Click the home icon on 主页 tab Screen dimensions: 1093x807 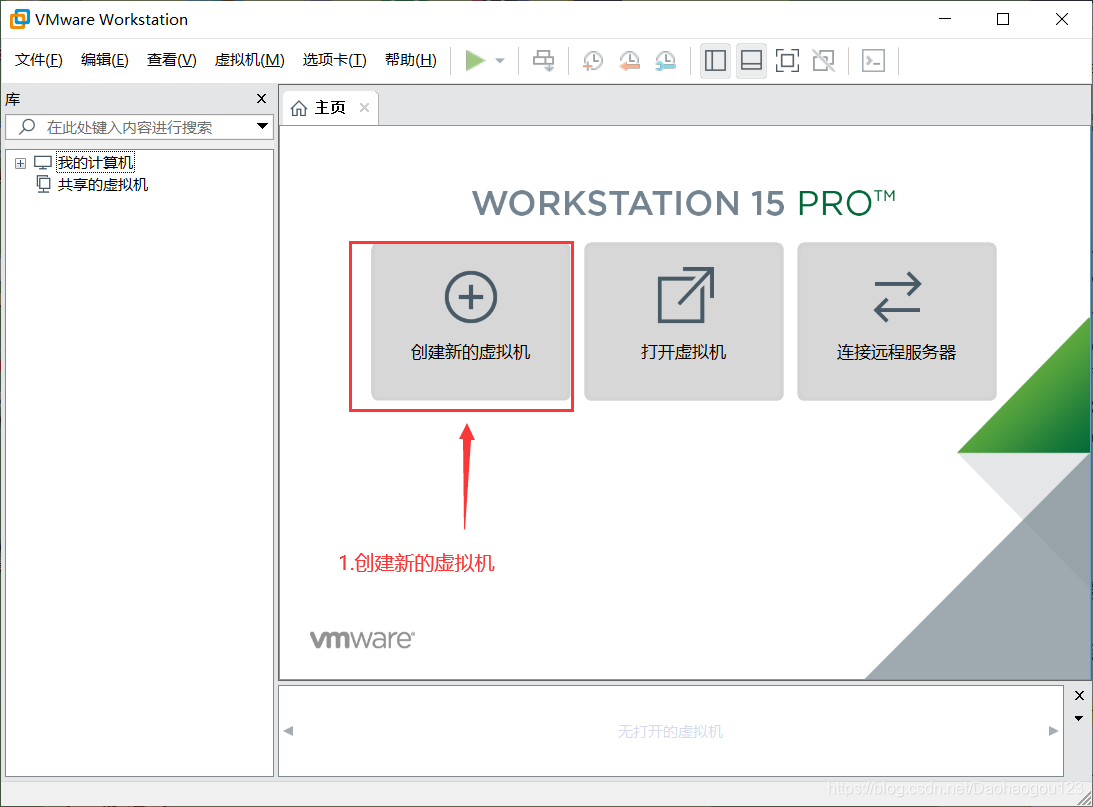tap(299, 108)
